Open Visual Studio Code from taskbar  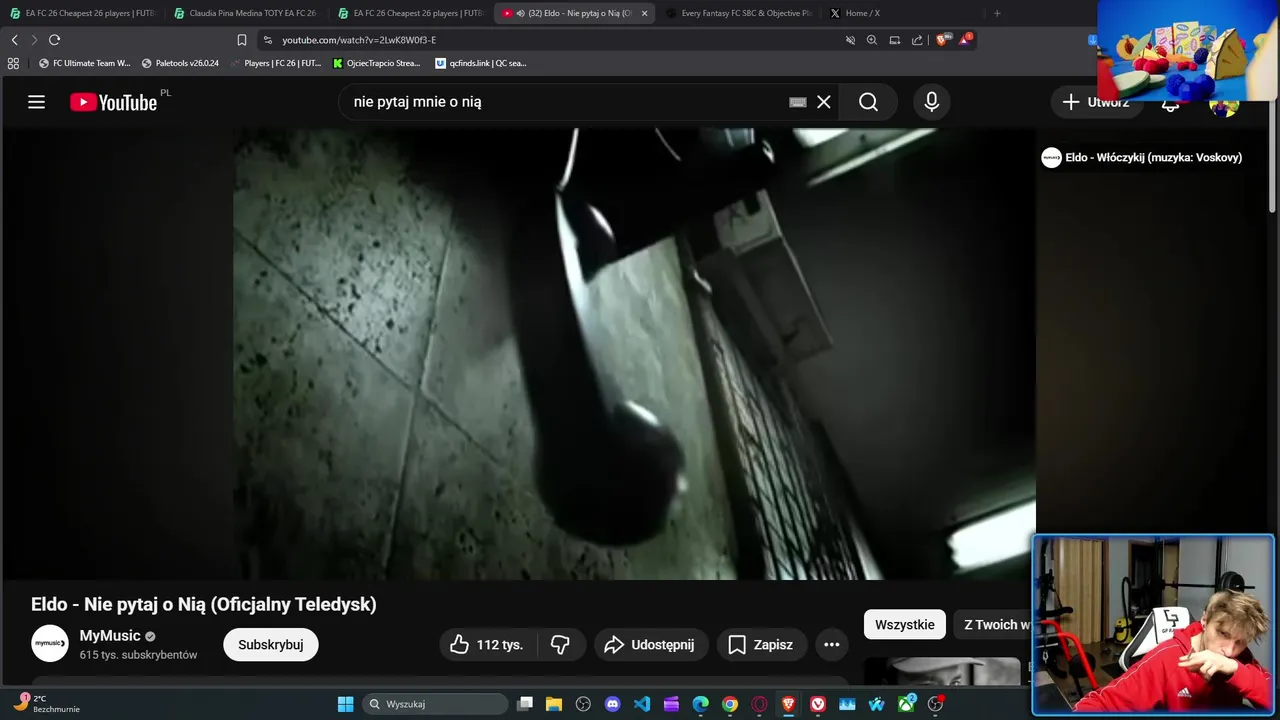click(x=642, y=704)
